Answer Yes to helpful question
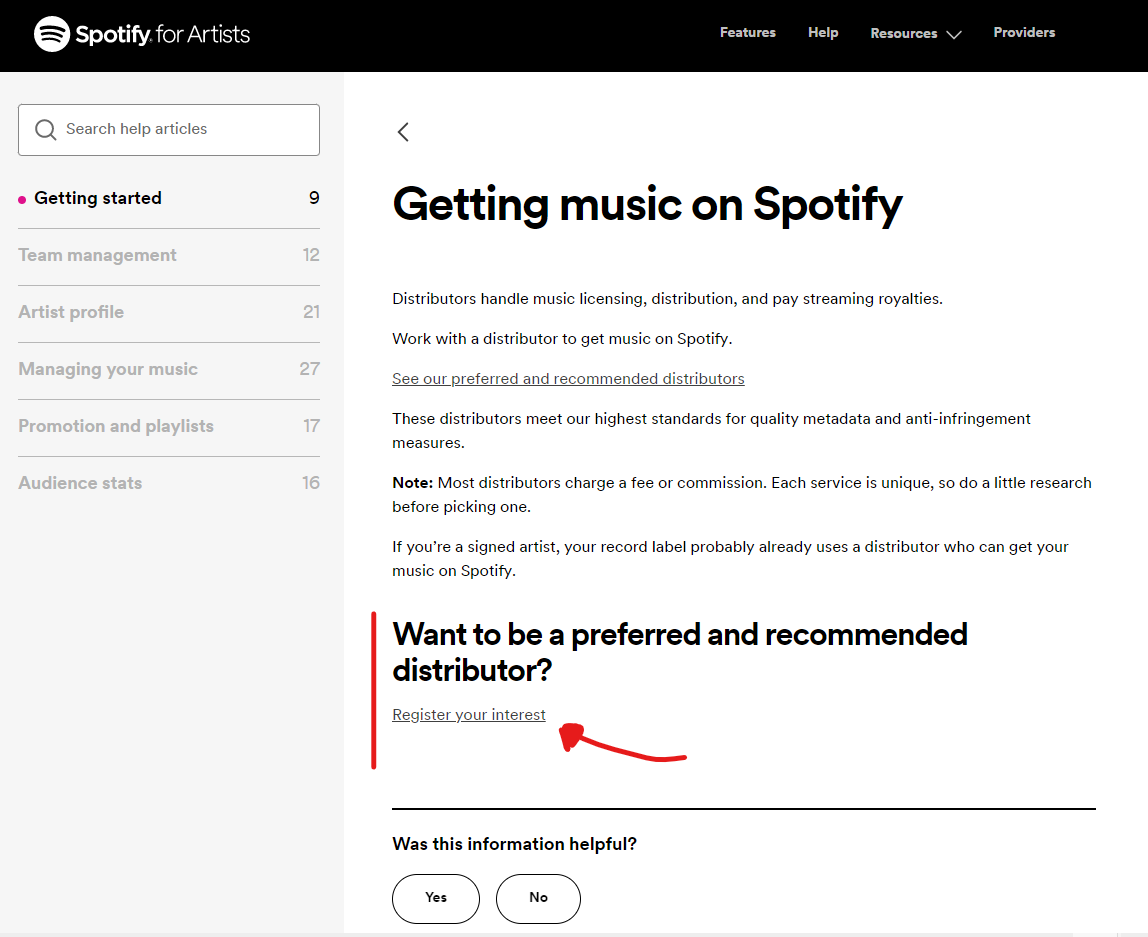Image resolution: width=1148 pixels, height=937 pixels. tap(436, 898)
